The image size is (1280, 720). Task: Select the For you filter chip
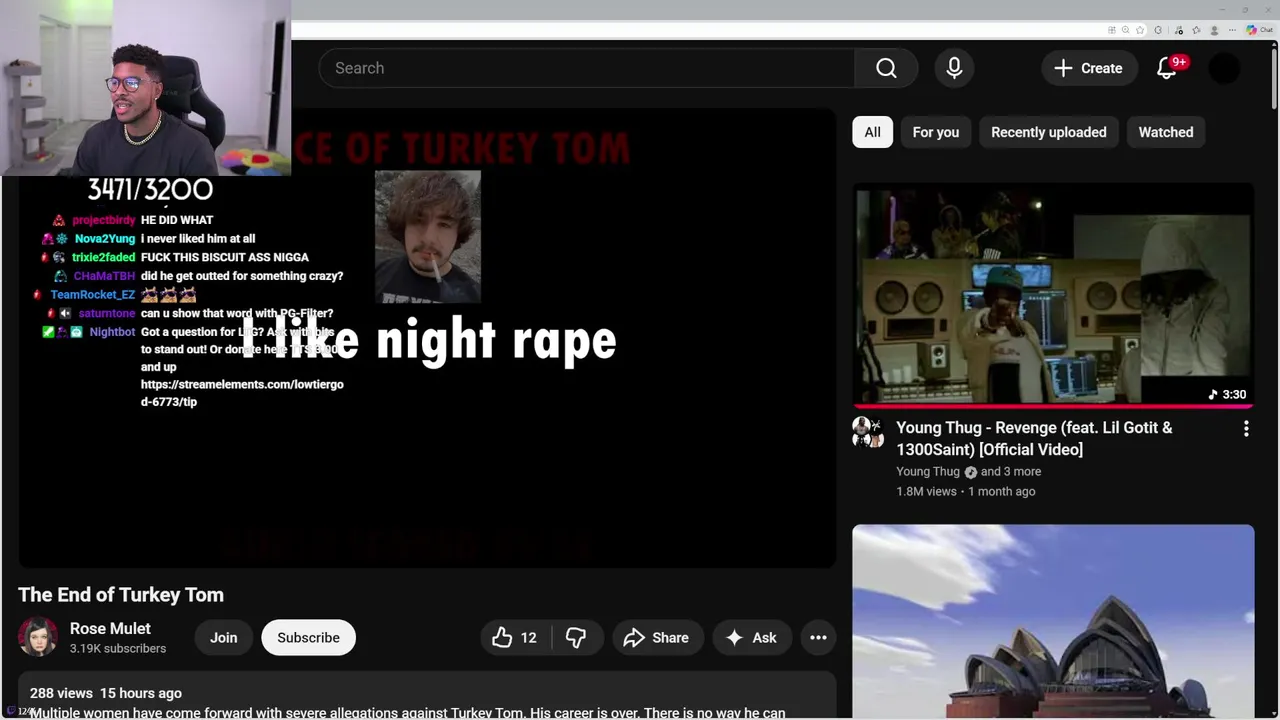(936, 132)
